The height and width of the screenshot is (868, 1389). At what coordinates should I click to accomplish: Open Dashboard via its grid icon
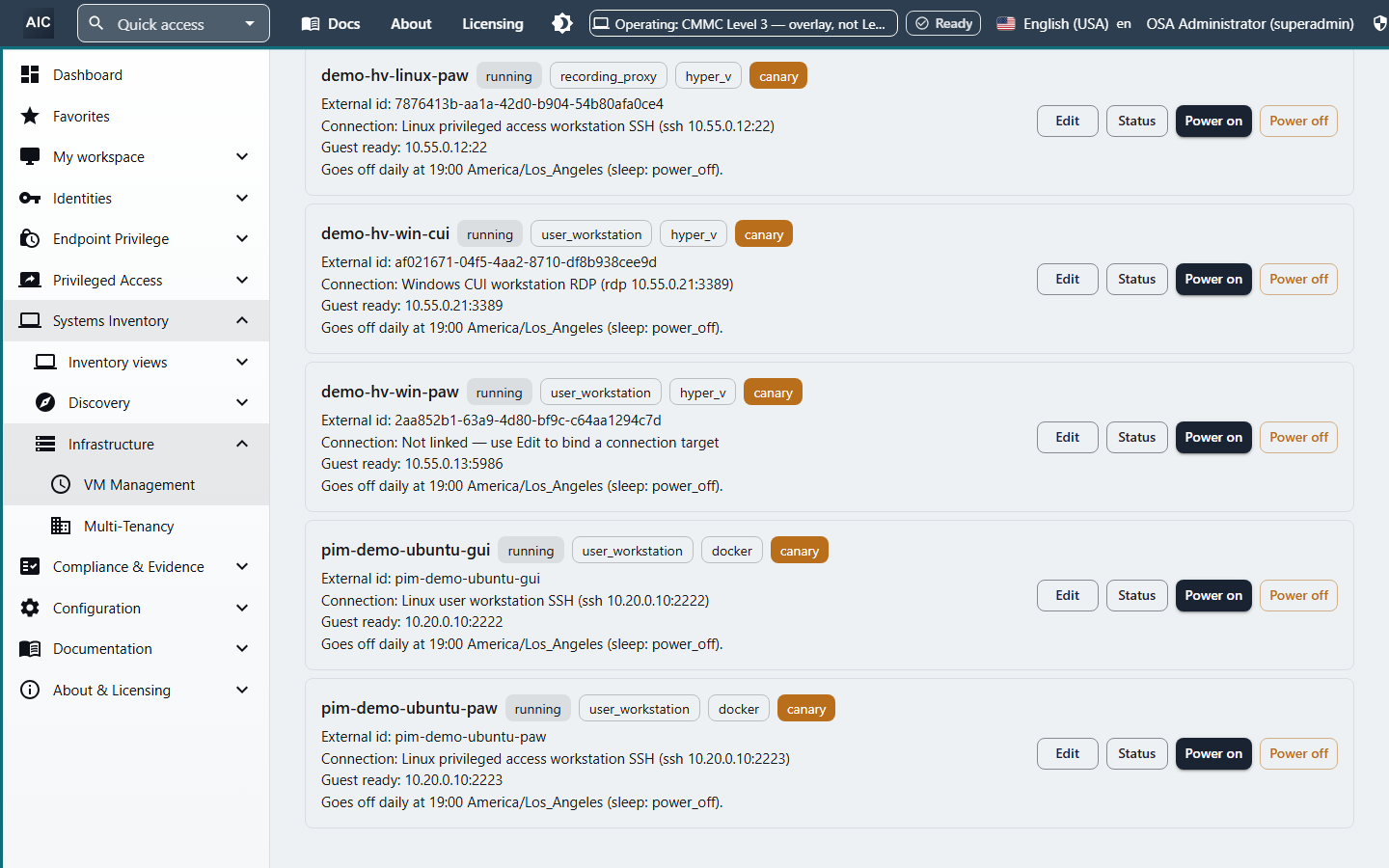(30, 74)
